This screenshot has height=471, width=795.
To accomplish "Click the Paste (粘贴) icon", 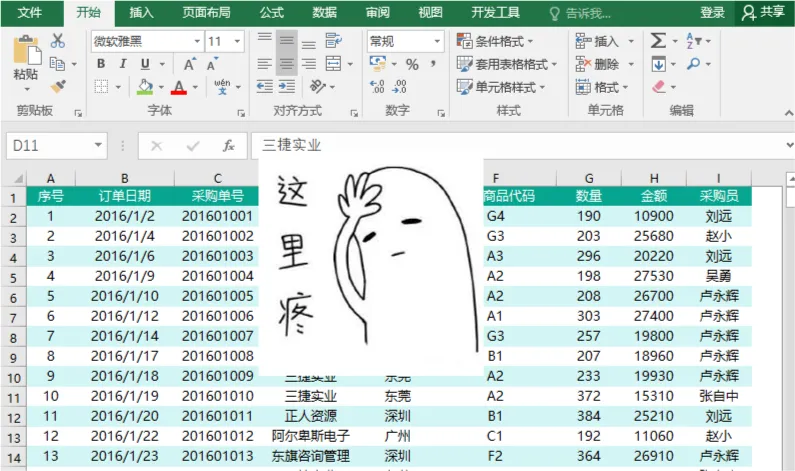I will [x=26, y=50].
